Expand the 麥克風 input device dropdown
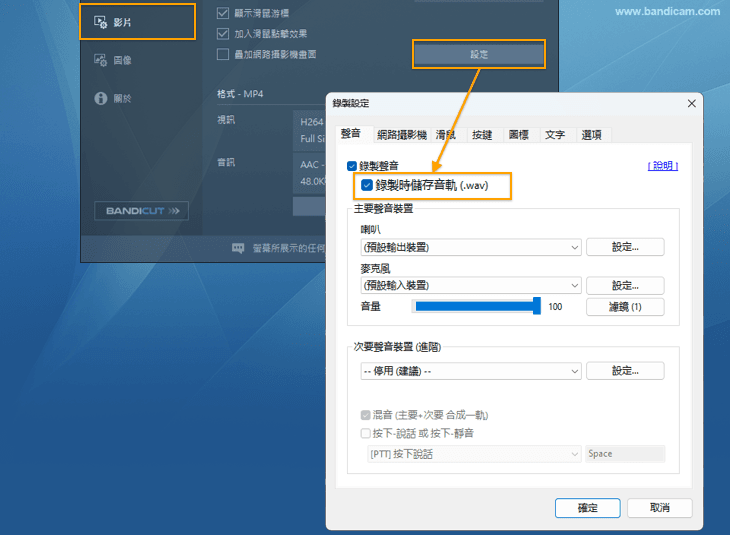 [471, 285]
